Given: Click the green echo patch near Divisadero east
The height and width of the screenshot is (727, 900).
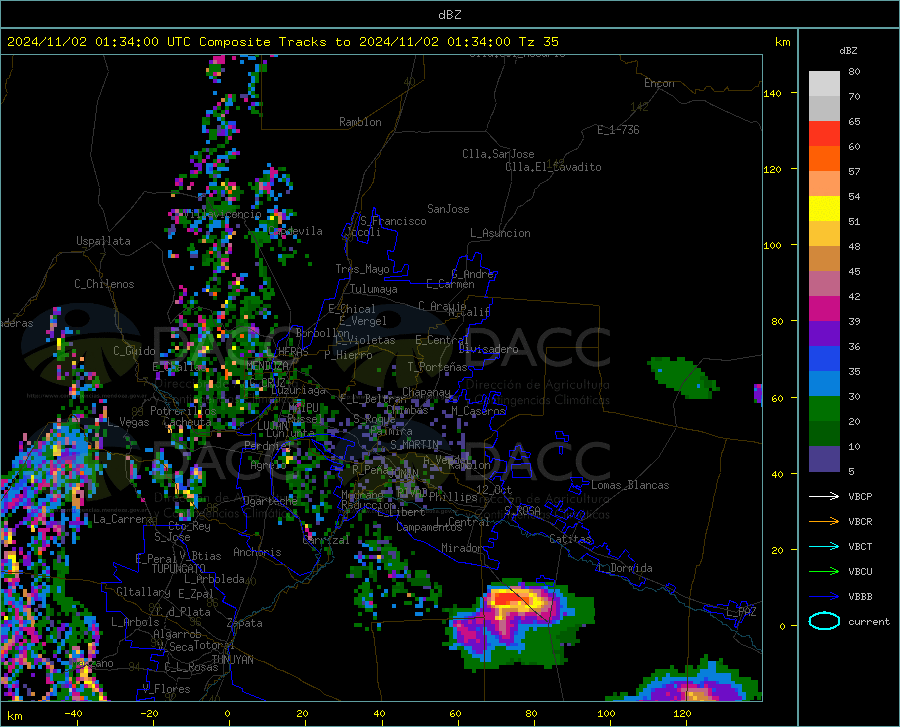Looking at the screenshot, I should [x=682, y=376].
